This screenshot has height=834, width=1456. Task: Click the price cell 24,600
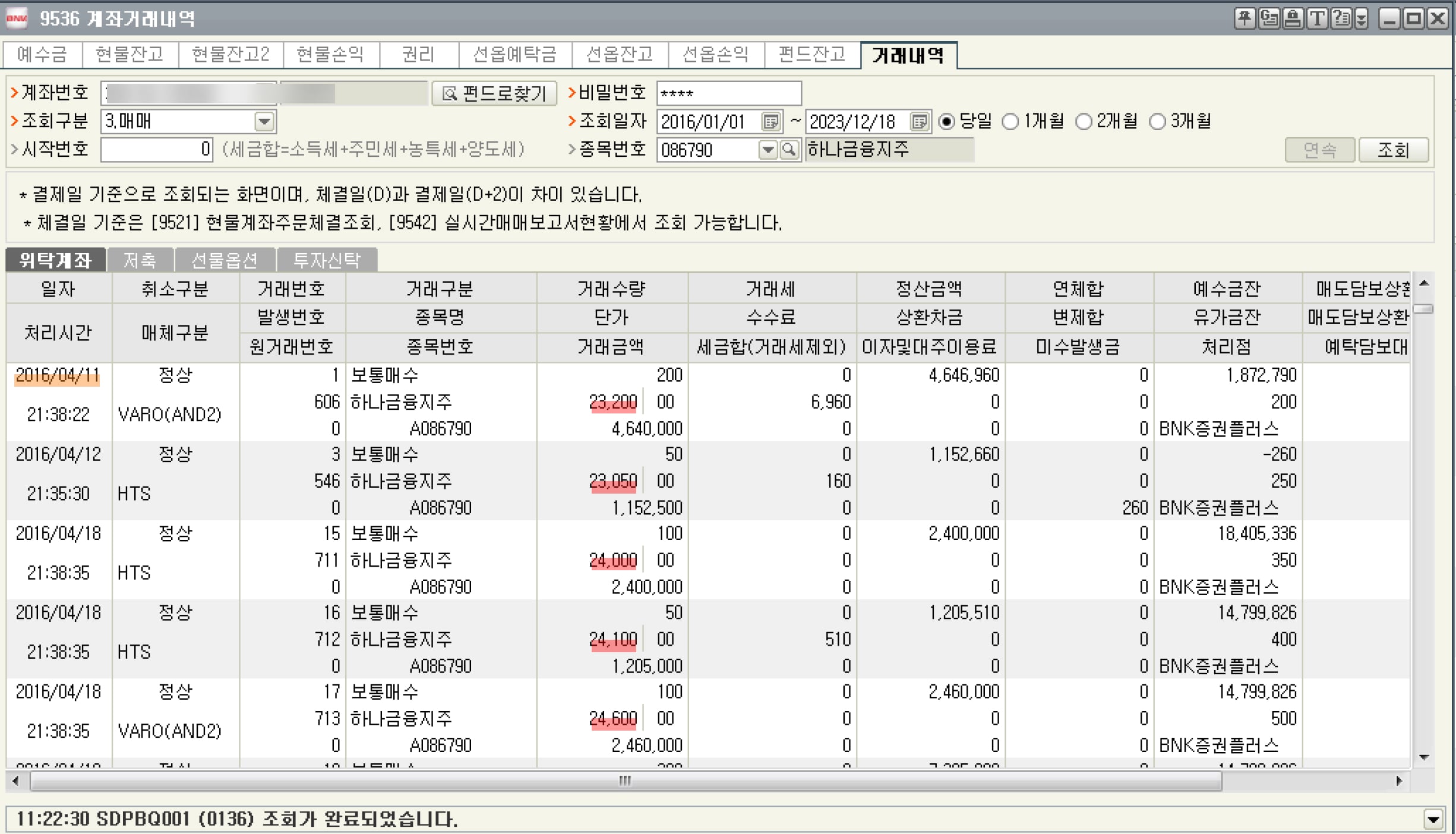613,719
